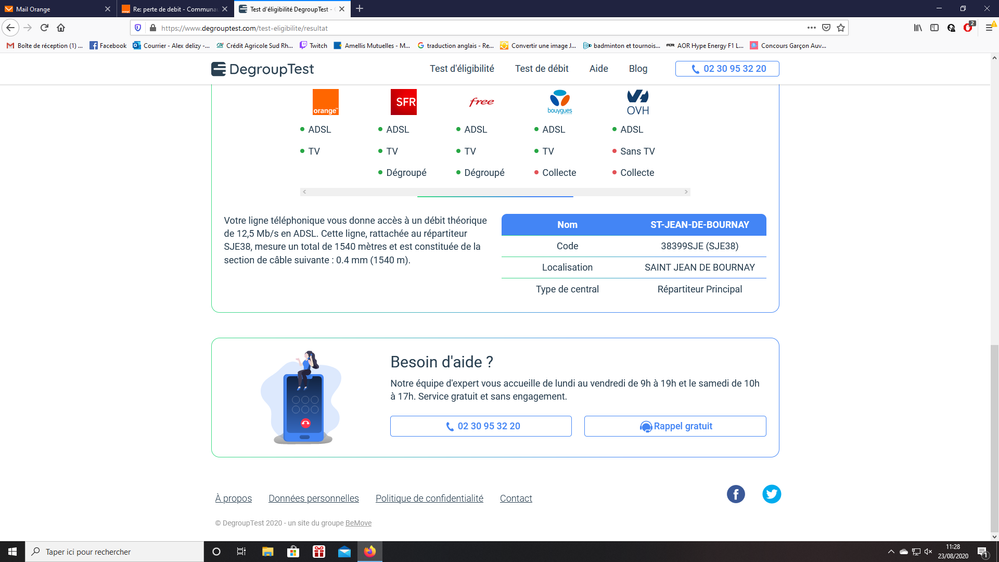Follow the BeMove group link
This screenshot has width=999, height=562.
click(358, 523)
